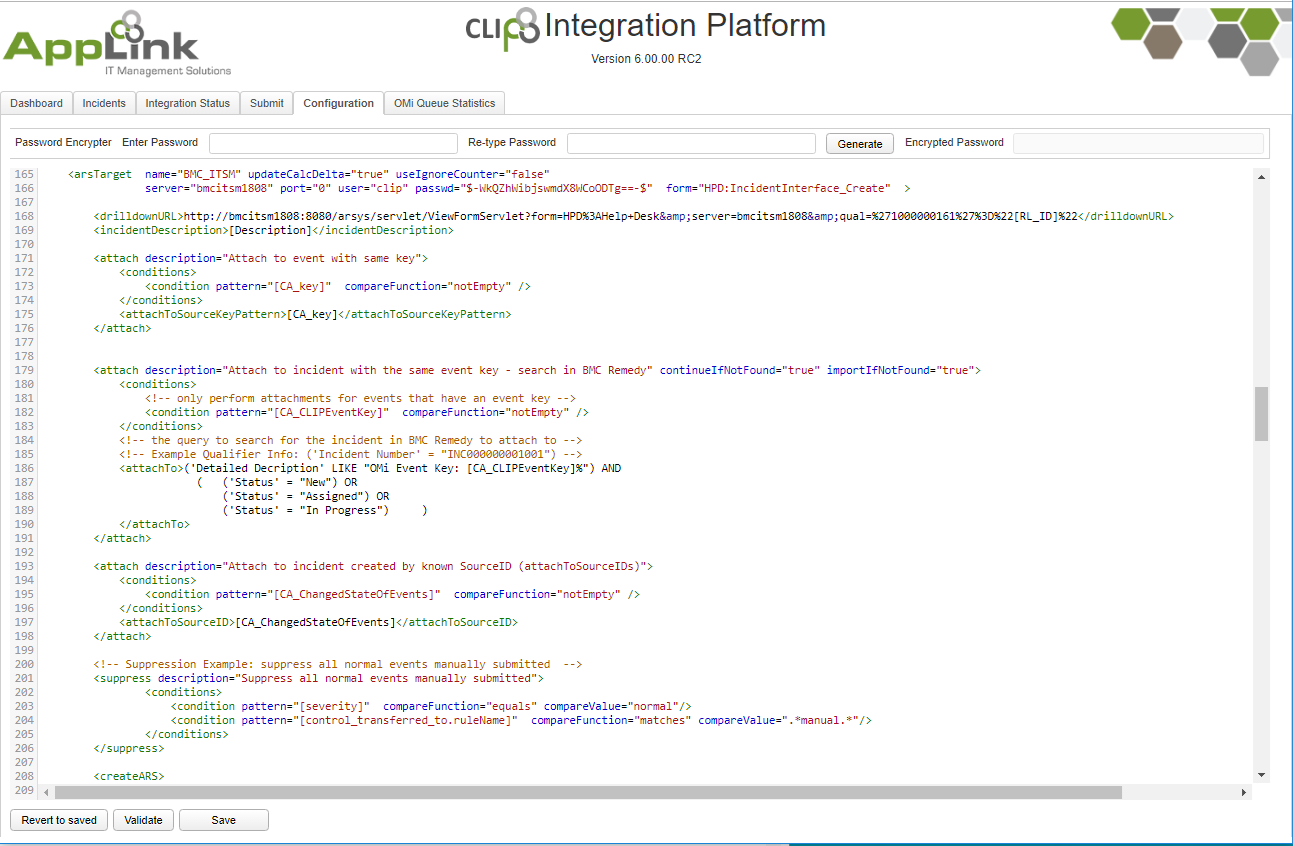Click line number 165 in gutter
This screenshot has height=846, width=1293.
tap(24, 174)
